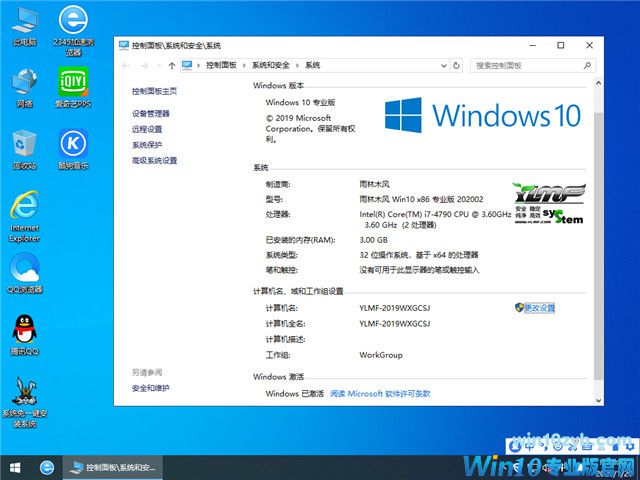Select the 3.00 GB installed RAM value
This screenshot has width=640, height=480.
click(373, 240)
